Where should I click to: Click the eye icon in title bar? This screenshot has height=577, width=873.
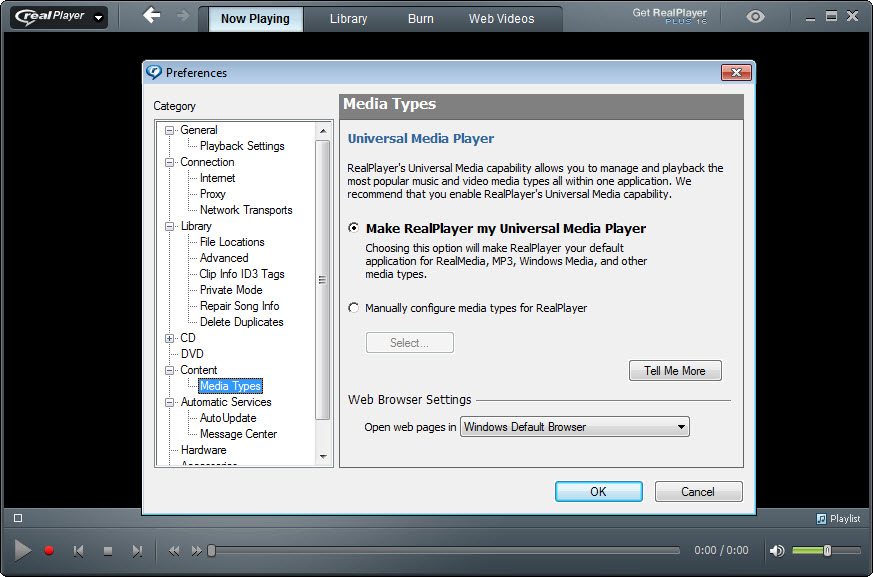755,17
